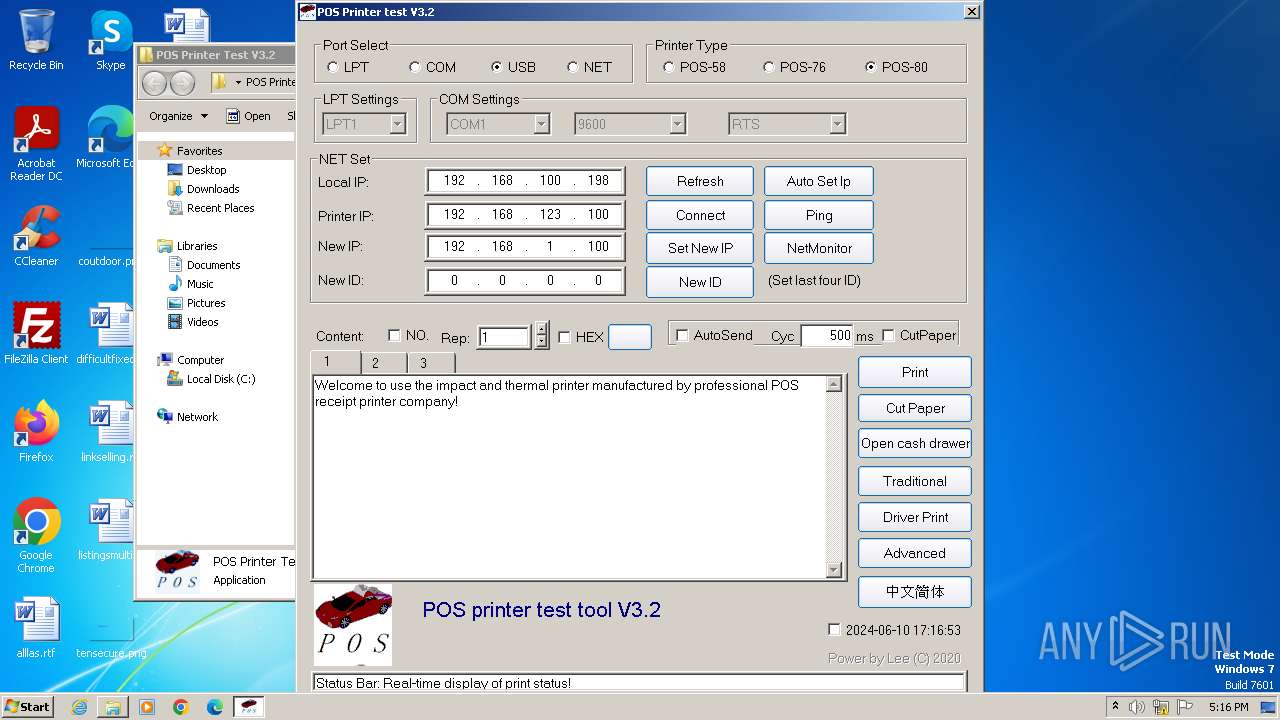1280x720 pixels.
Task: Click red car POS logo image
Action: point(353,625)
